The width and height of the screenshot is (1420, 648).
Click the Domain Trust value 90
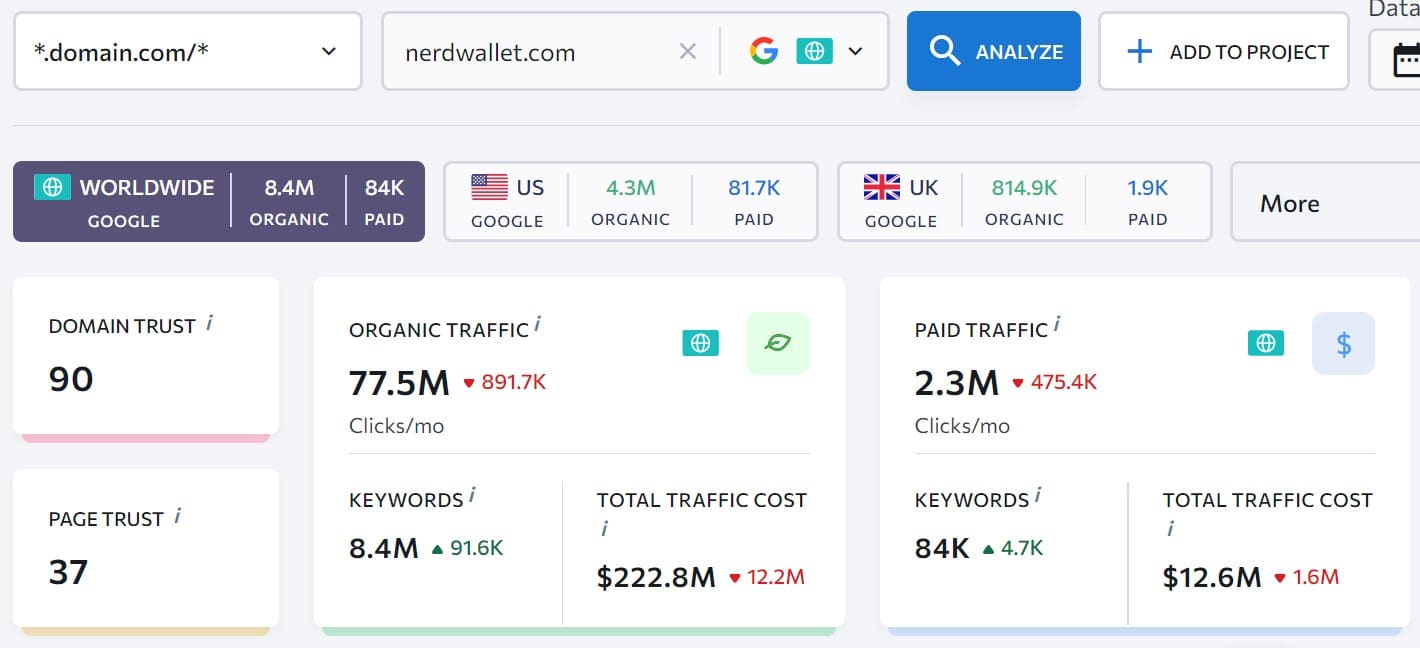(x=71, y=379)
